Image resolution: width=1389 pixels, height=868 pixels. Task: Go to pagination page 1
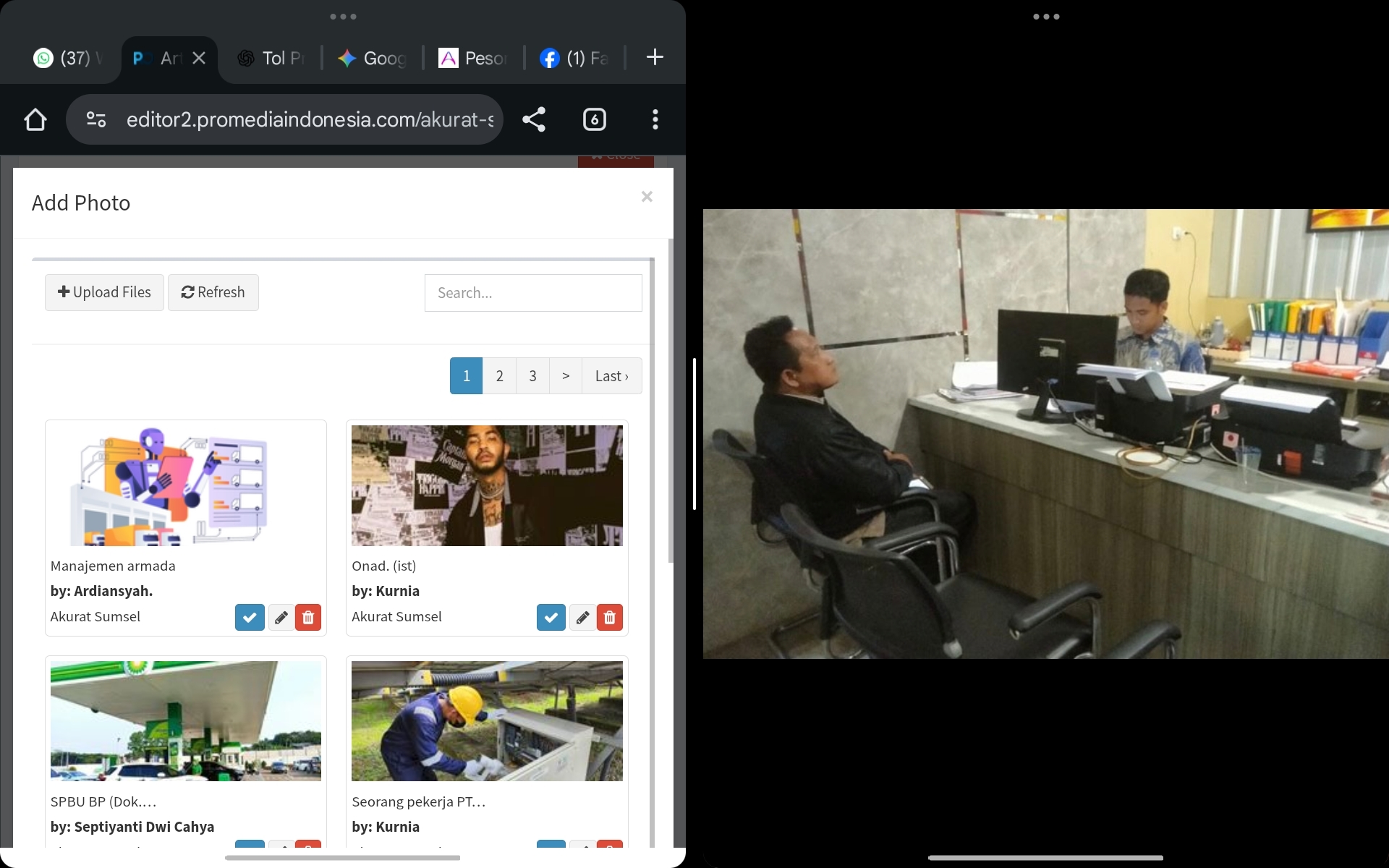[x=467, y=376]
